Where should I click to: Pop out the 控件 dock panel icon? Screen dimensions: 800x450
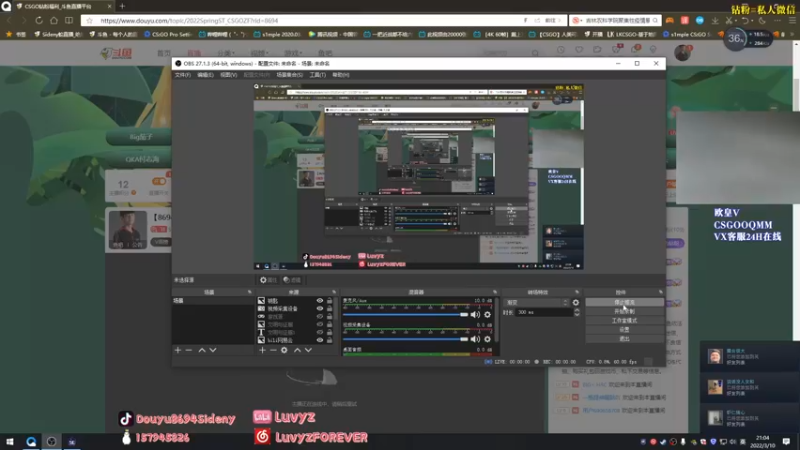(661, 292)
